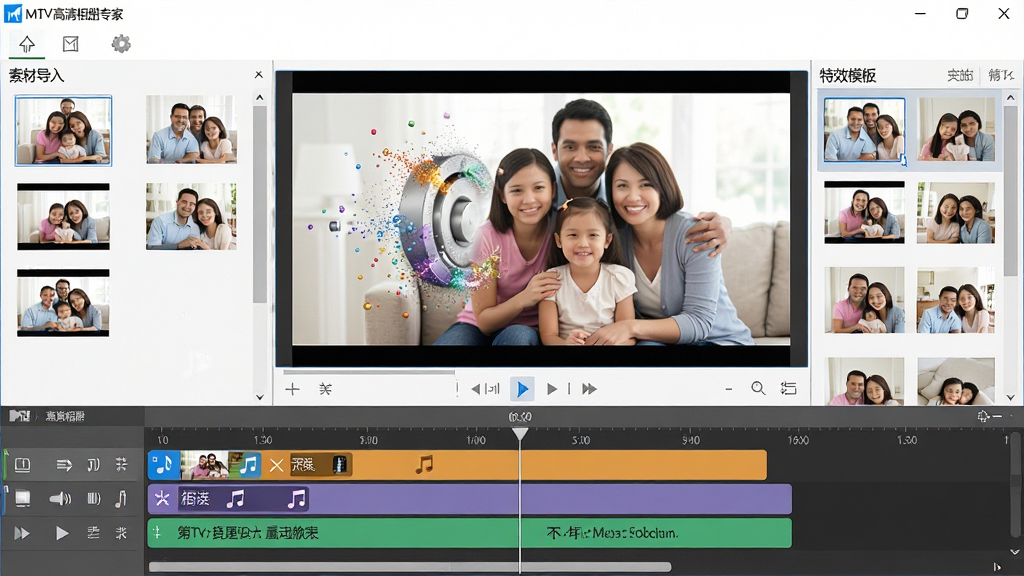Open the first tab right of the 特效模板 heading

(x=960, y=75)
